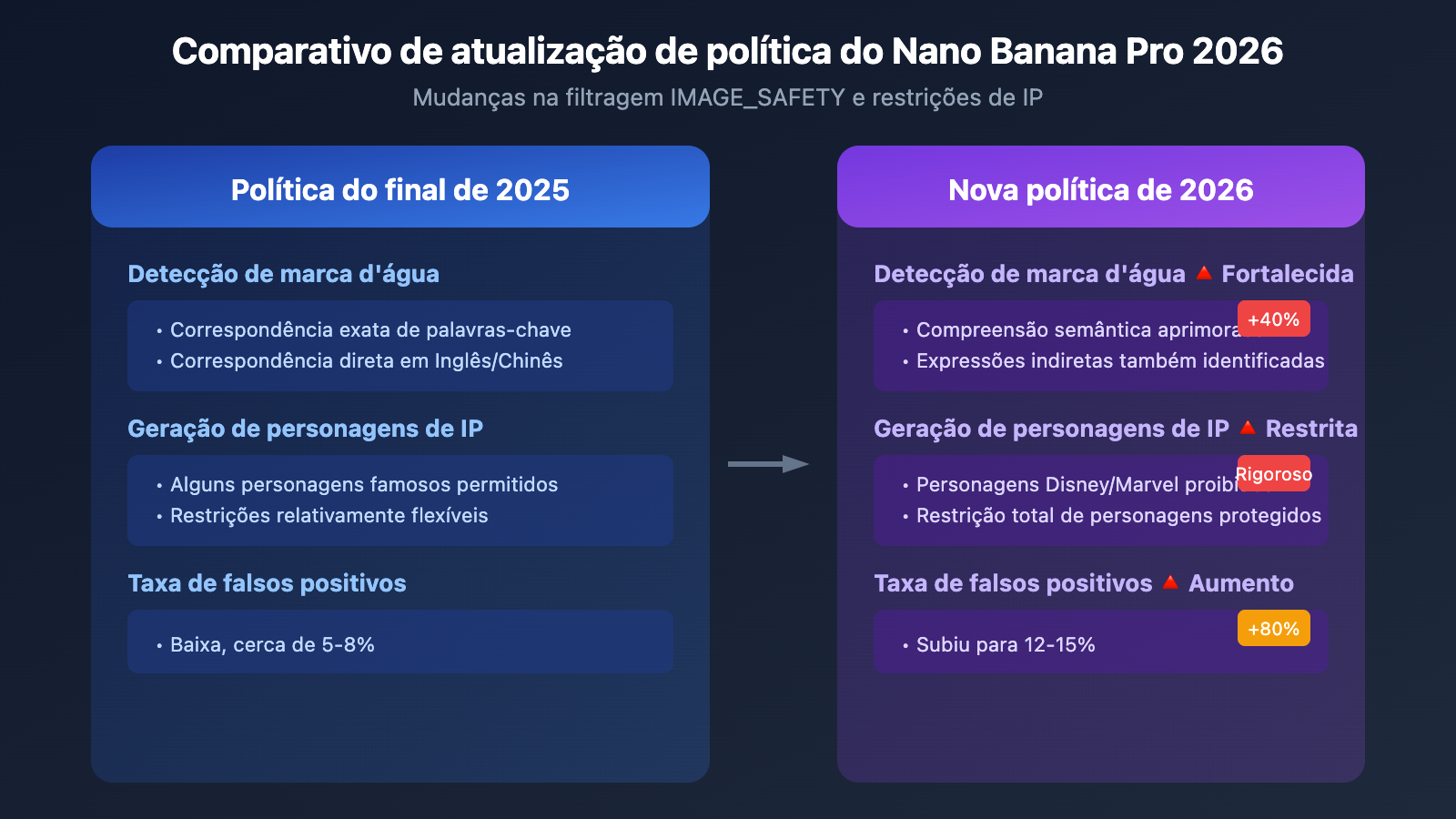The image size is (1456, 819).
Task: Click the Alguns personagens famosos permitidos item
Action: [x=364, y=484]
